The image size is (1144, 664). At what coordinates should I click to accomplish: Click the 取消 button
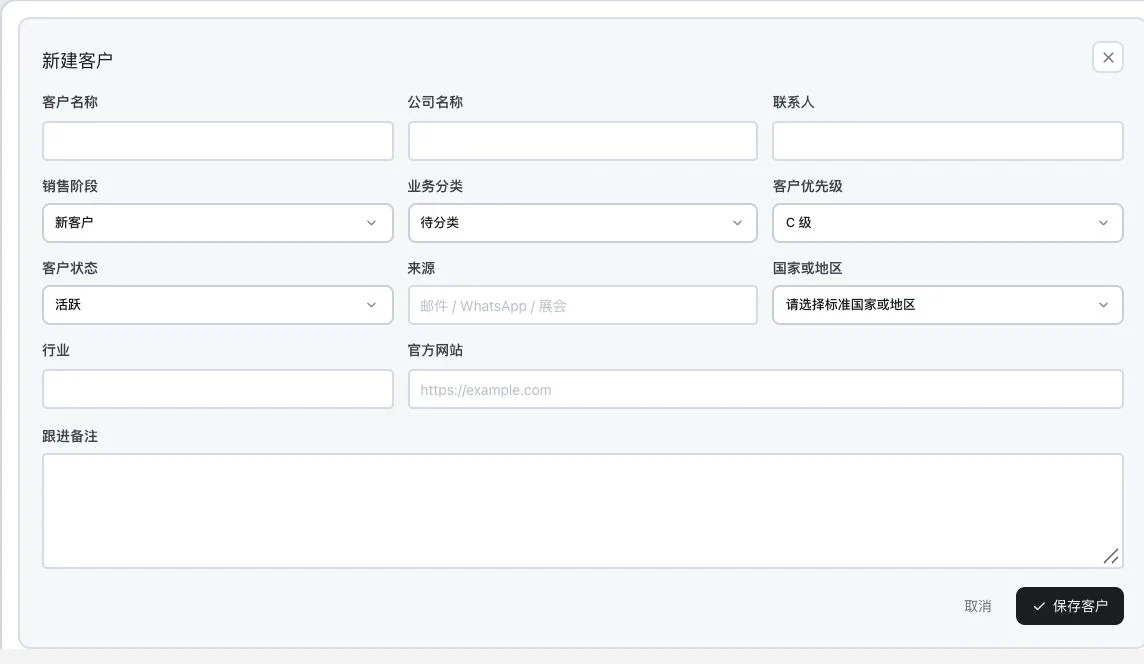978,606
